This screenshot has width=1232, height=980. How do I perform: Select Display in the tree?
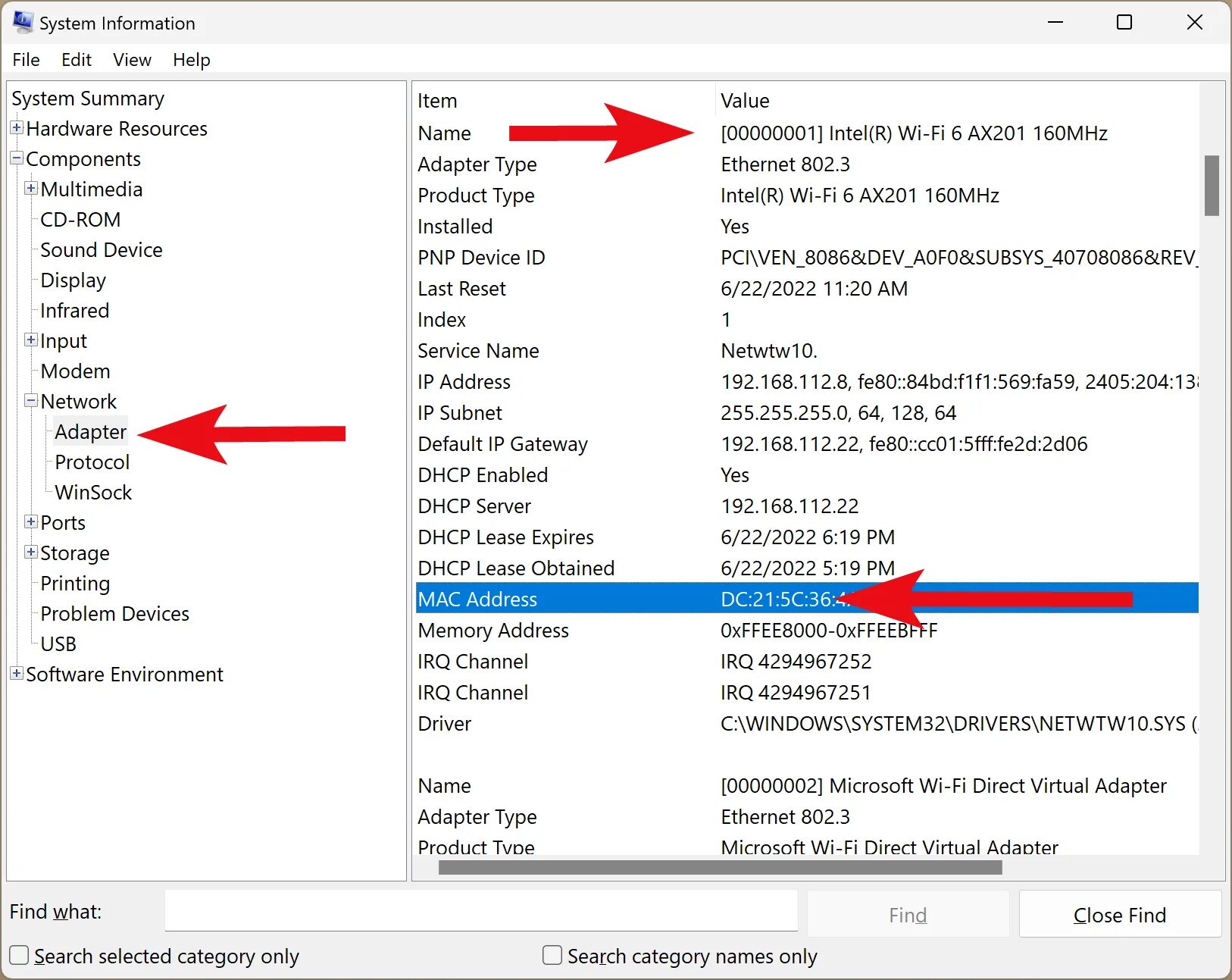(x=73, y=280)
